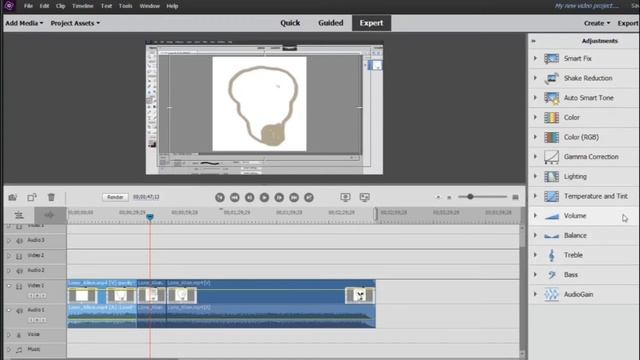640x360 pixels.
Task: Select the AudioGain waveform icon
Action: click(x=551, y=294)
